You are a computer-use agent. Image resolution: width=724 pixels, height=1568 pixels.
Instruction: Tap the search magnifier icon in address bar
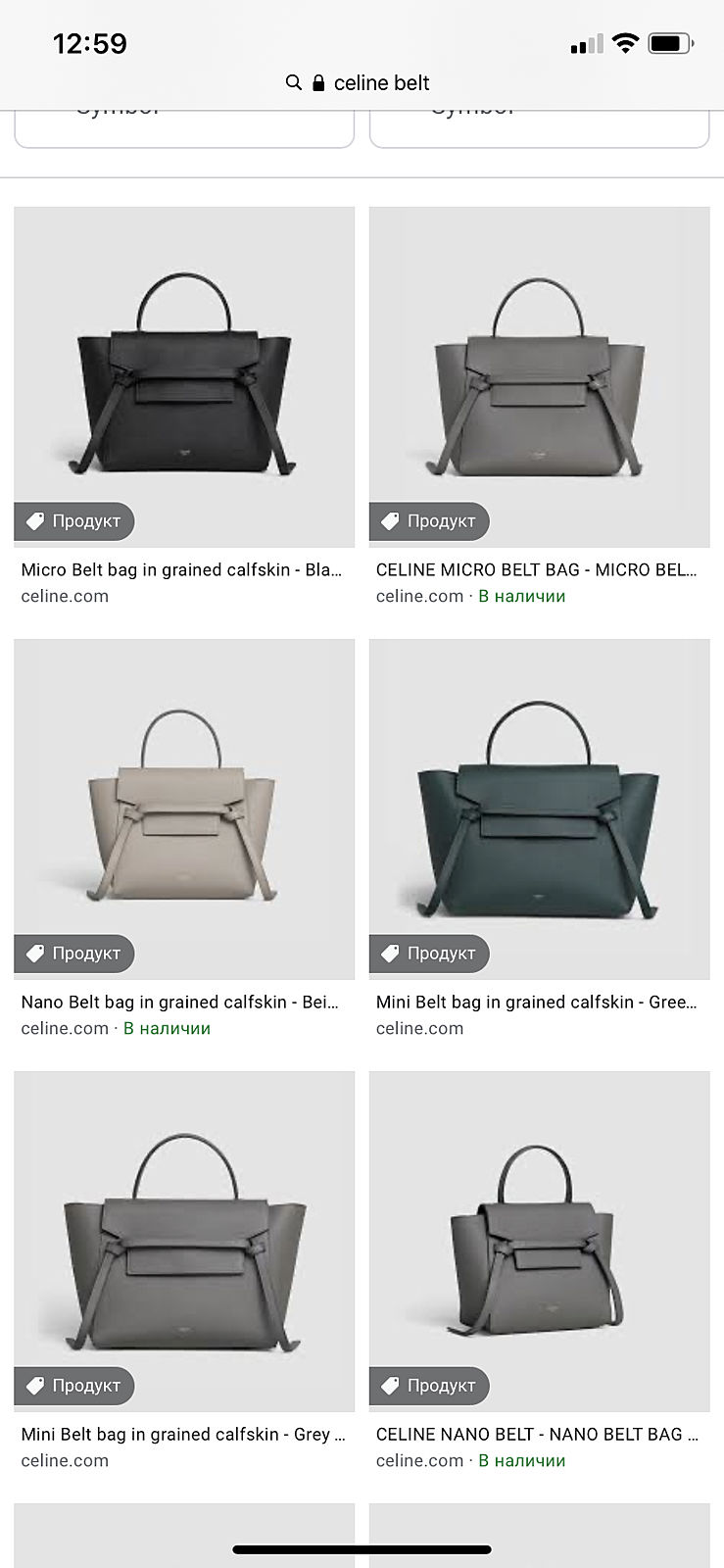293,82
